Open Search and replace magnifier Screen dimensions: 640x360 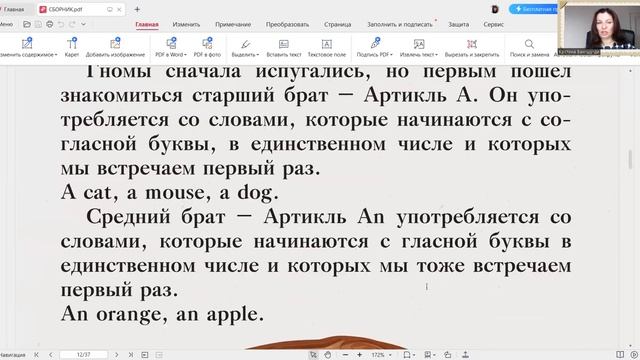click(529, 44)
